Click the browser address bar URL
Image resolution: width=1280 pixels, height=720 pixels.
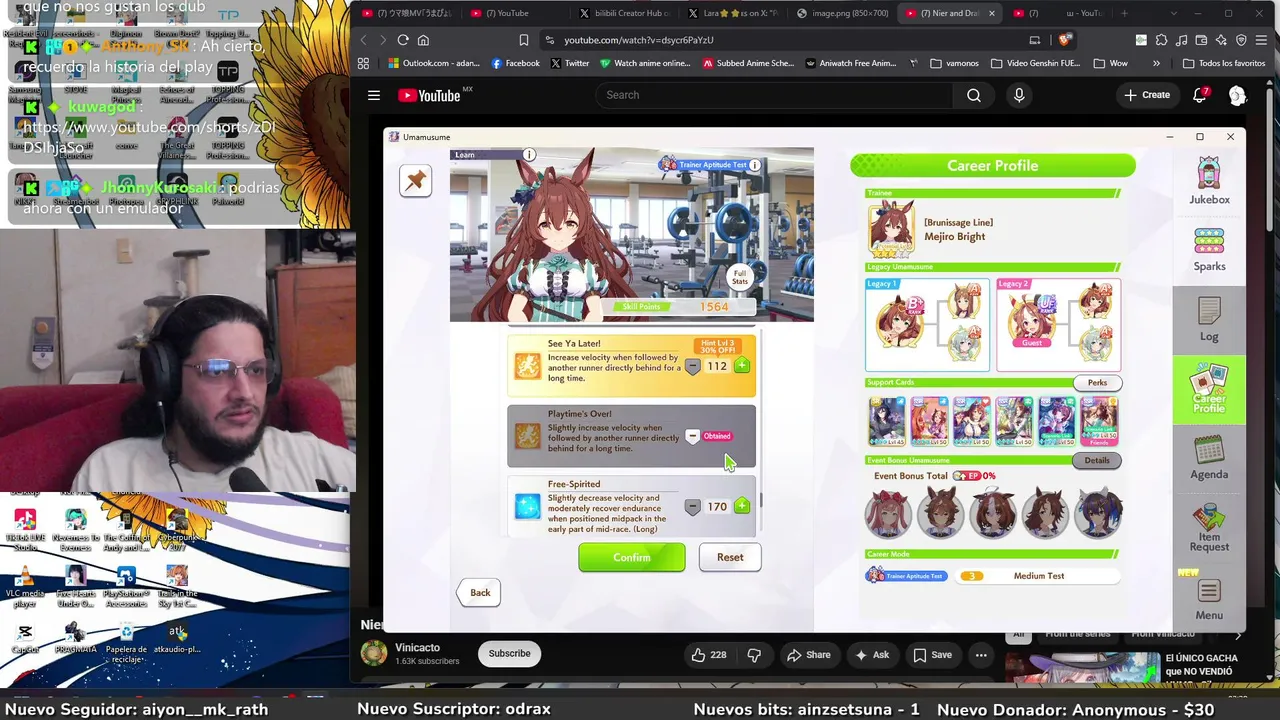pos(639,40)
